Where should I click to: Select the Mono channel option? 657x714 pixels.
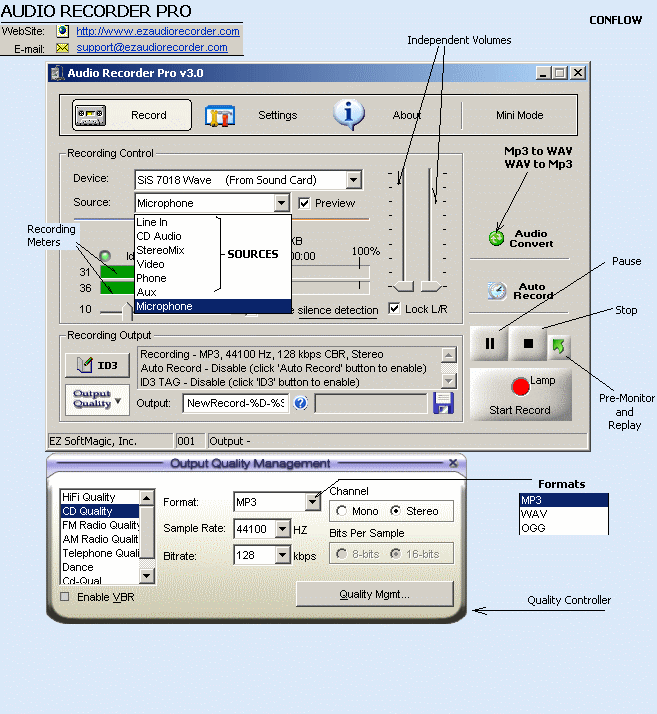click(341, 511)
